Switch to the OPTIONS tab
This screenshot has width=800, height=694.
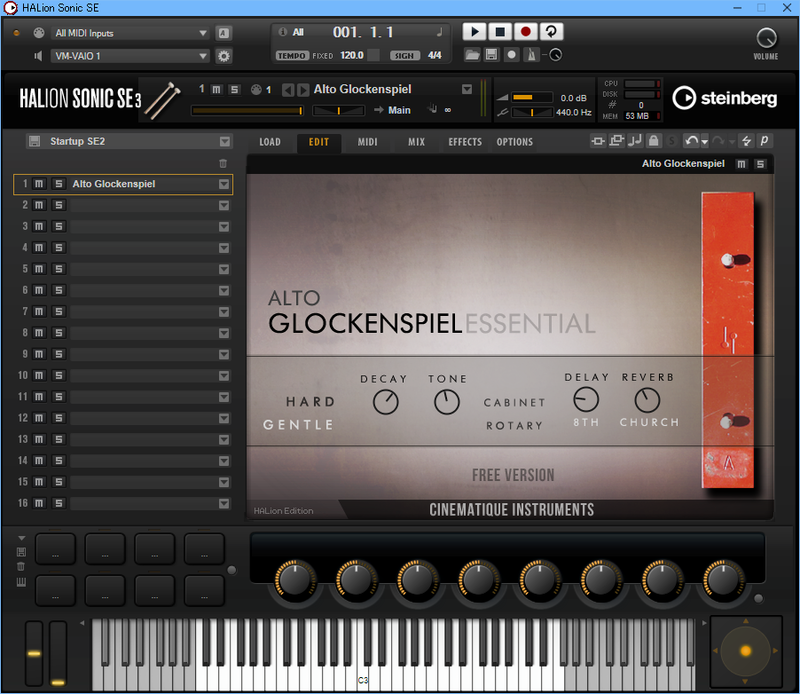coord(515,142)
